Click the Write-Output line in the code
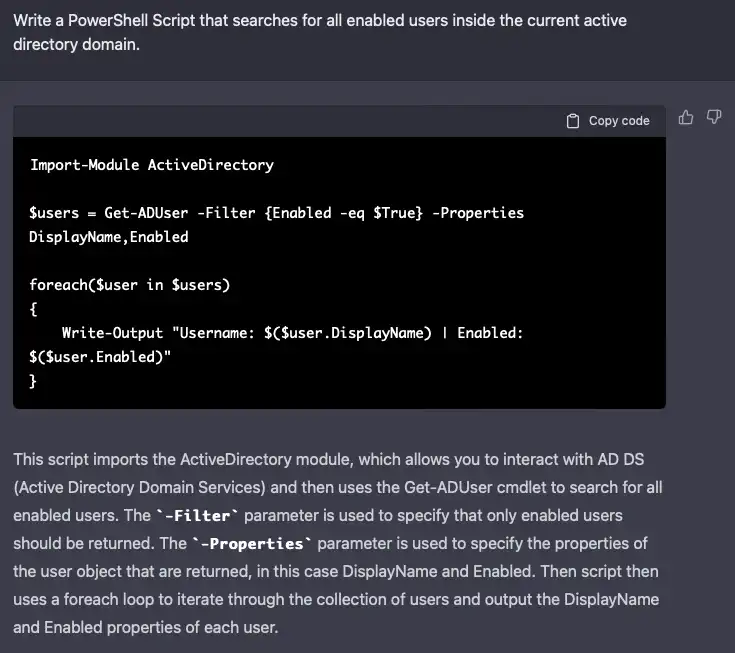This screenshot has width=735, height=653. point(292,333)
